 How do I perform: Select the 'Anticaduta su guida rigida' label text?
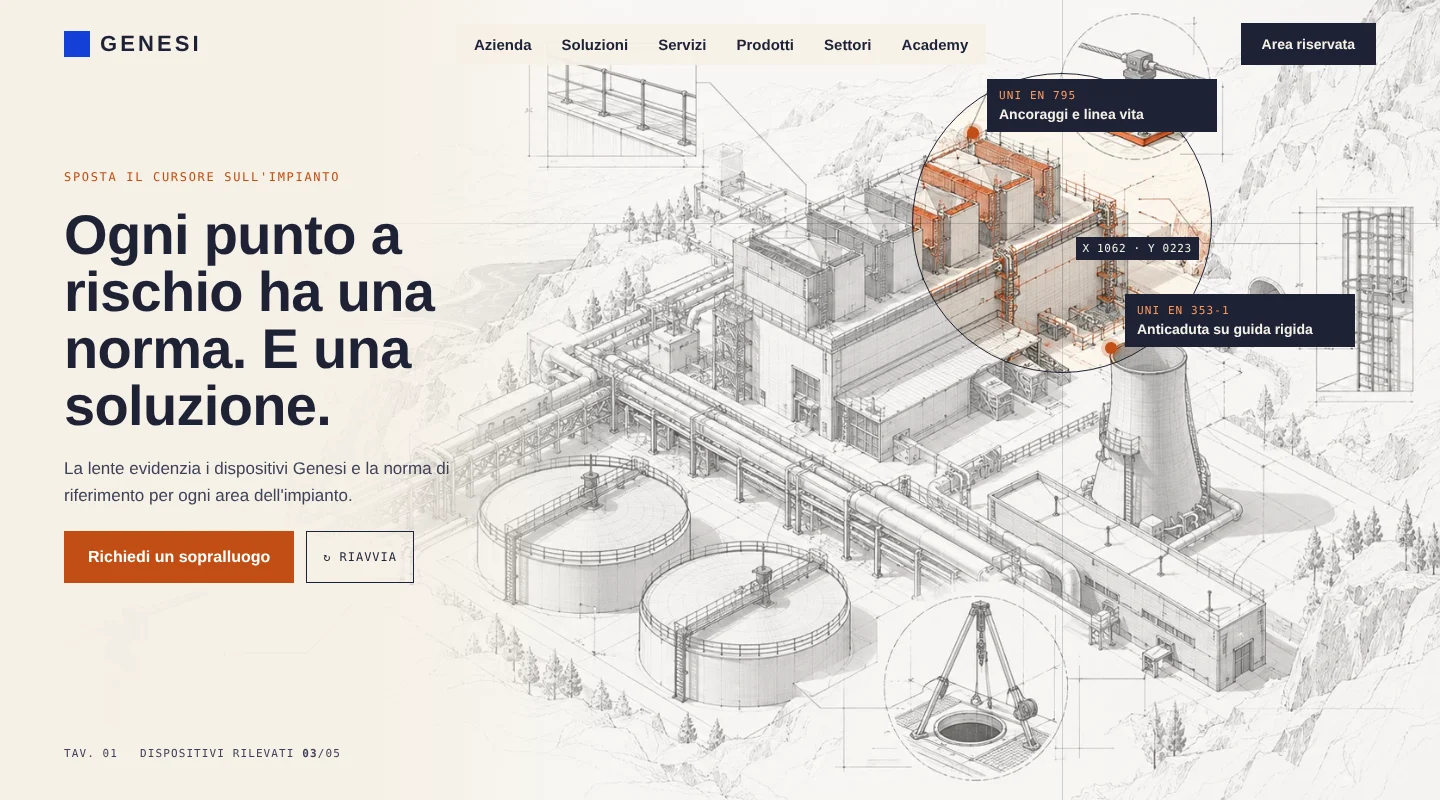click(1225, 330)
